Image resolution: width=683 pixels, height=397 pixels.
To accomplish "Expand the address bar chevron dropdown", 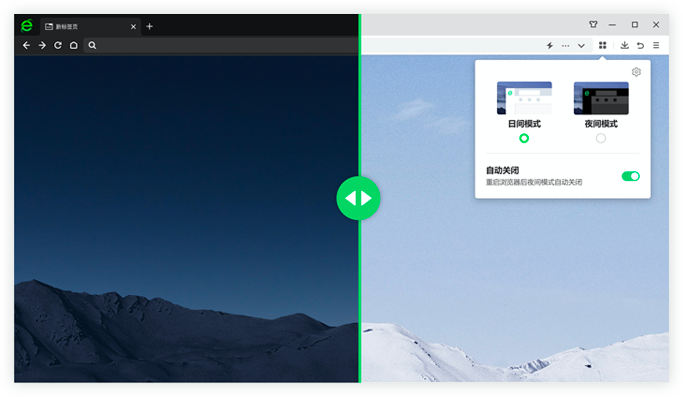I will (581, 46).
